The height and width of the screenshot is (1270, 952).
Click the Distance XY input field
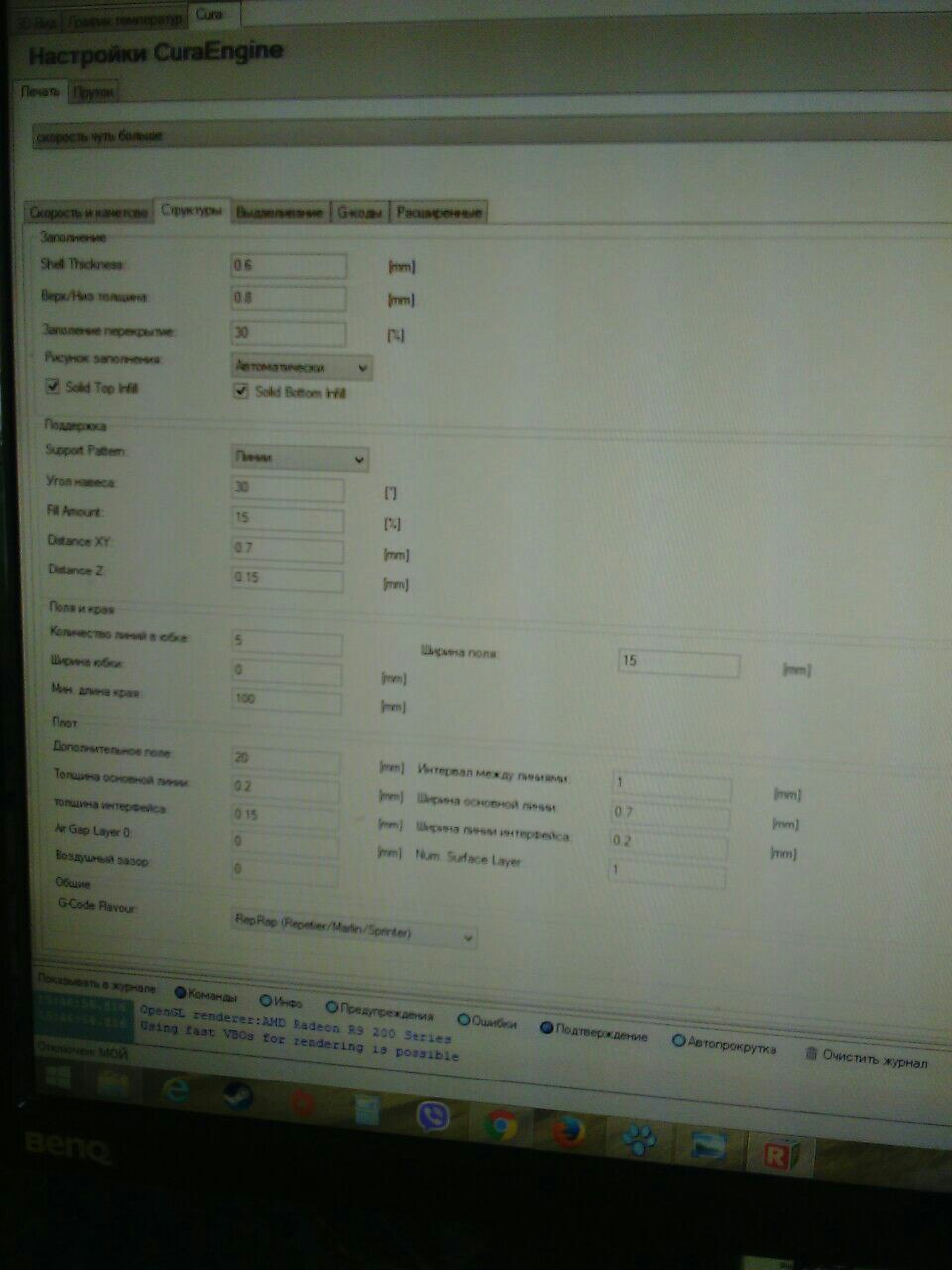288,549
